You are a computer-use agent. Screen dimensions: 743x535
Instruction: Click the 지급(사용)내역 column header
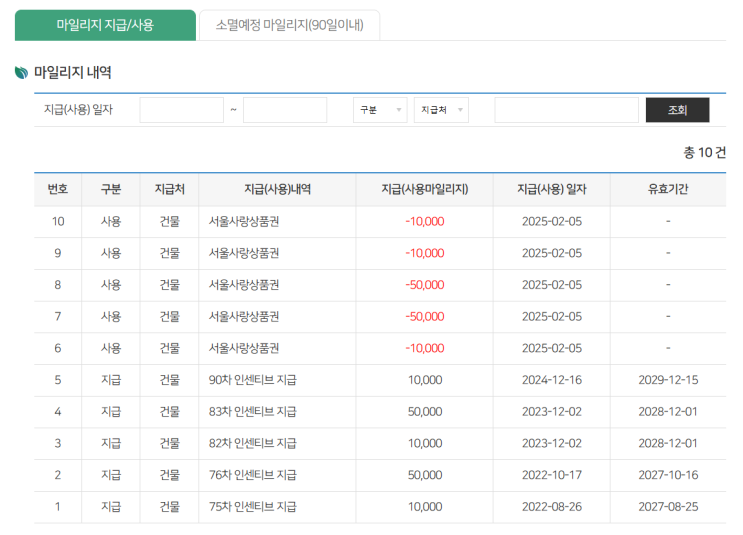277,190
